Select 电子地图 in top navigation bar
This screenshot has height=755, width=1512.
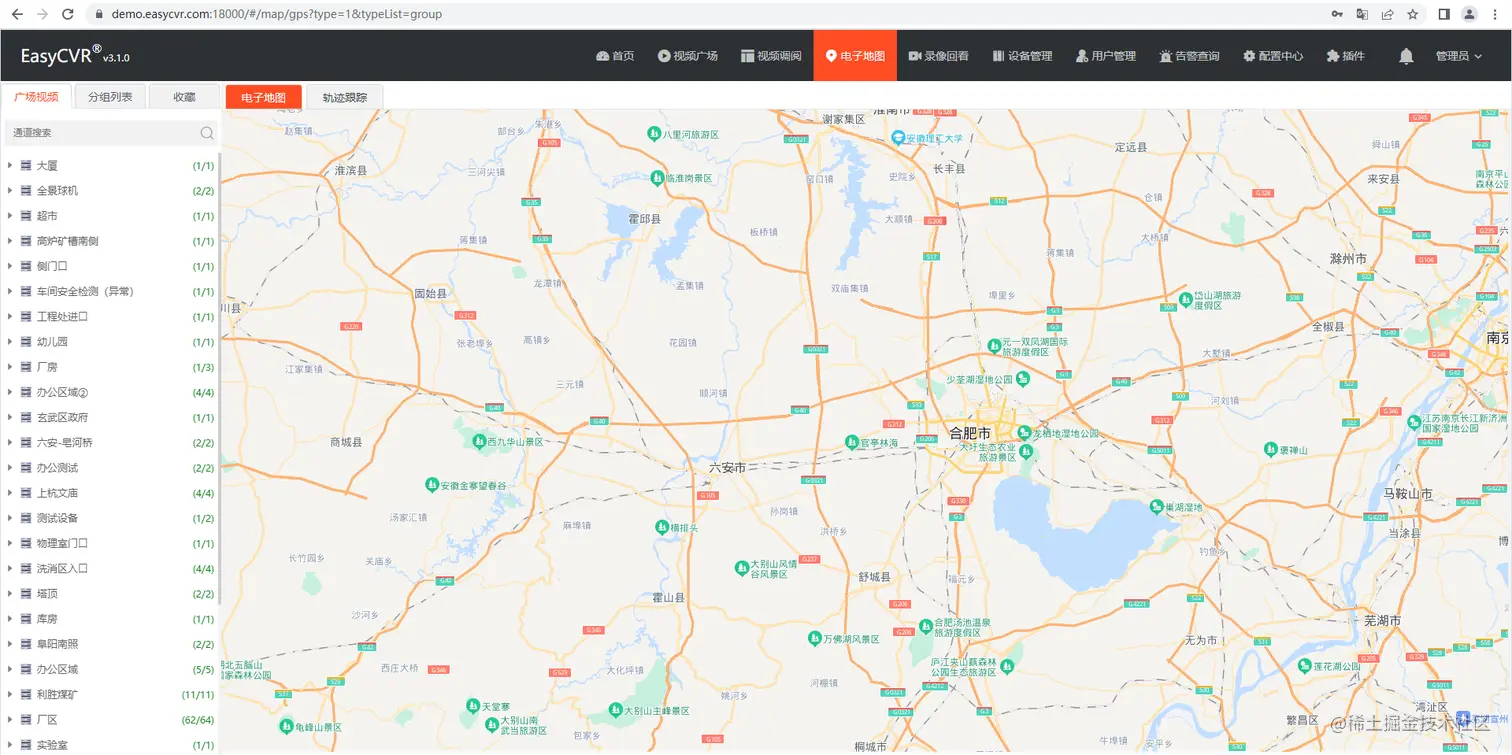[855, 56]
